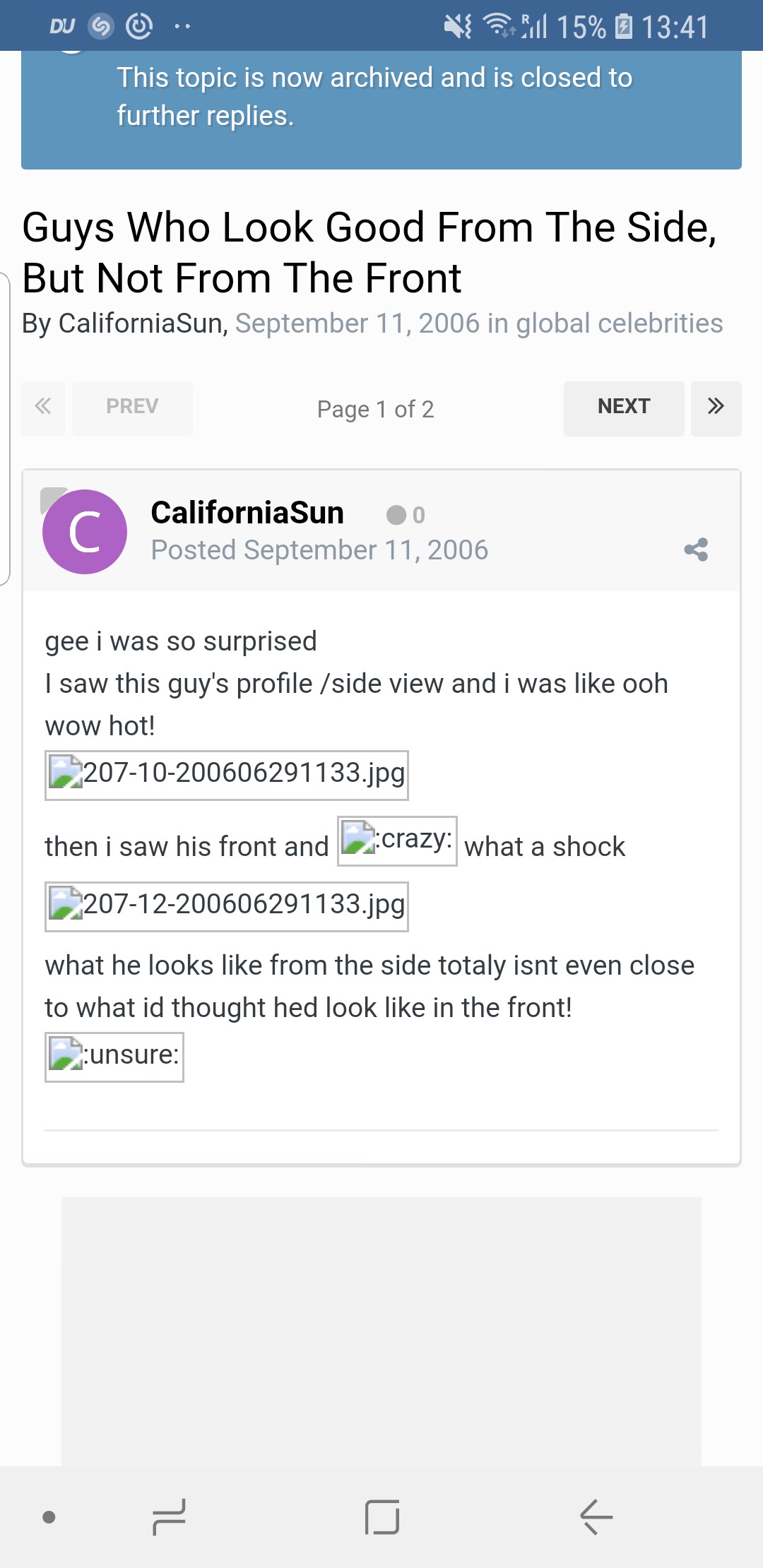763x1568 pixels.
Task: Tap the :crazy: emoticon placeholder
Action: pos(397,841)
